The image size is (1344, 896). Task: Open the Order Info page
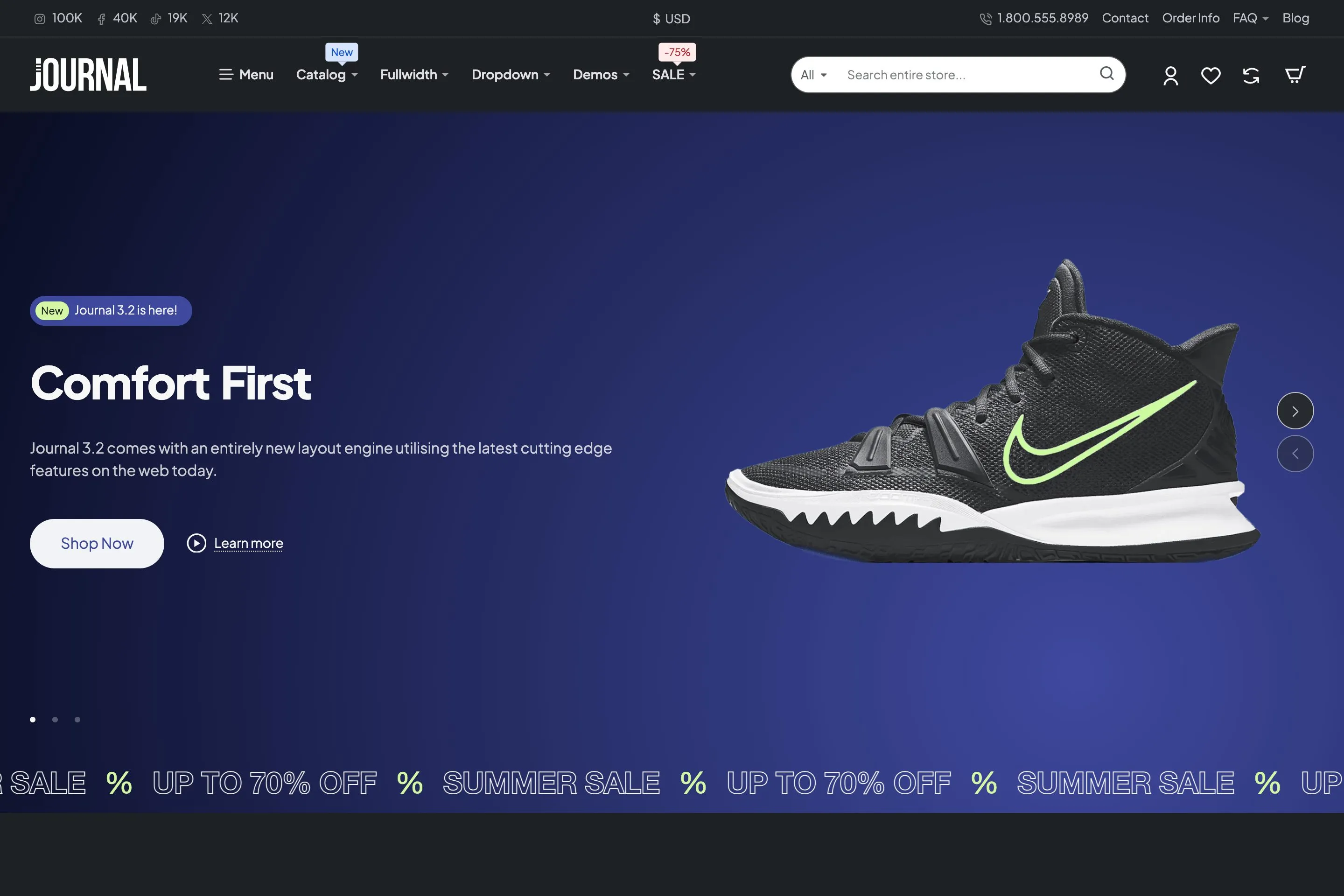click(1190, 18)
